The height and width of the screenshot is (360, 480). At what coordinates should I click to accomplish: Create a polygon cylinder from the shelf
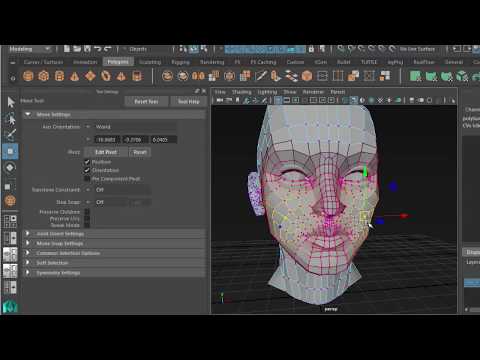(x=59, y=76)
